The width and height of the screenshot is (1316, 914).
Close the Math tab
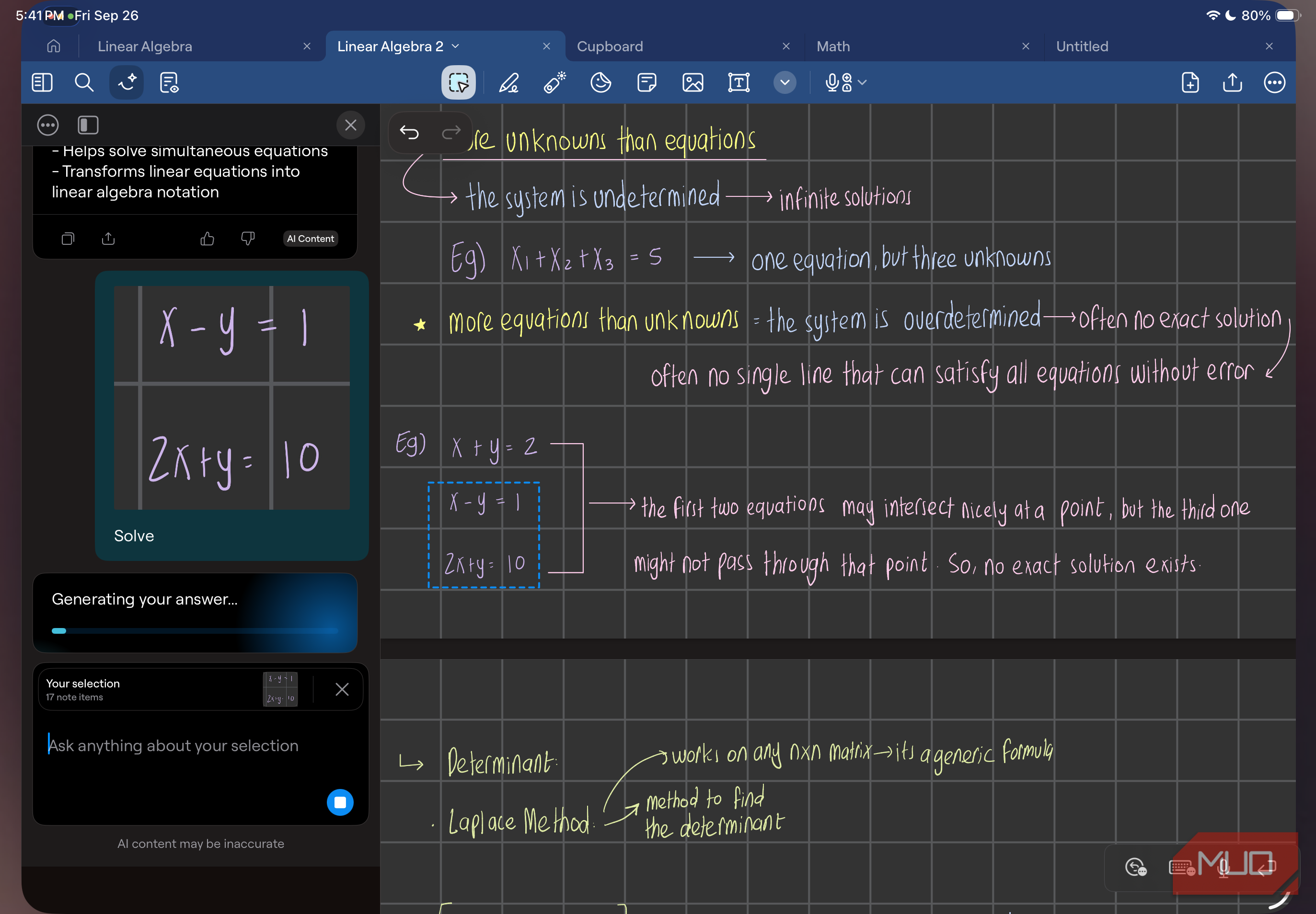coord(1026,46)
